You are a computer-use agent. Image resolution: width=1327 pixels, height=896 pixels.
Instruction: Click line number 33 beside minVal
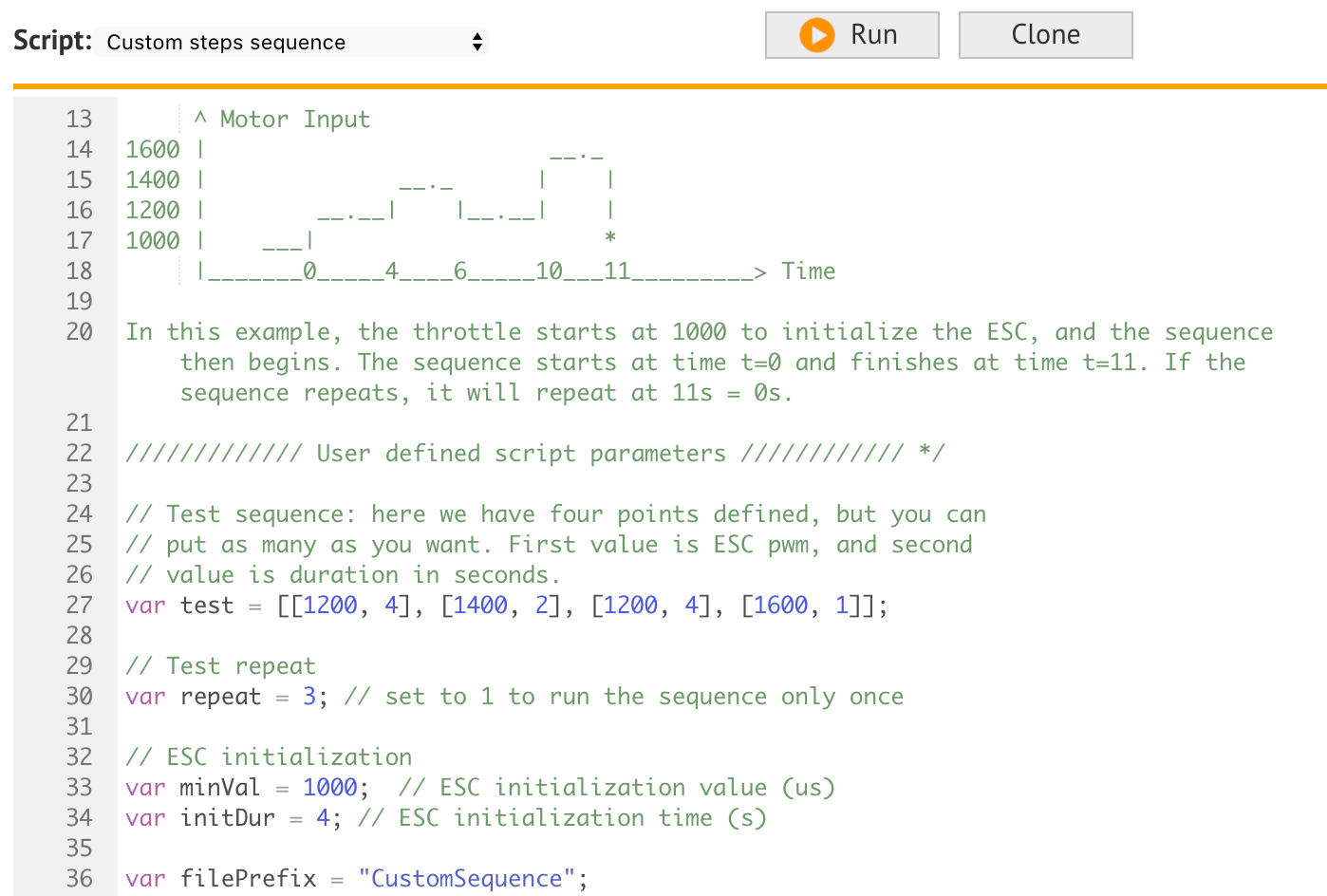(x=79, y=787)
